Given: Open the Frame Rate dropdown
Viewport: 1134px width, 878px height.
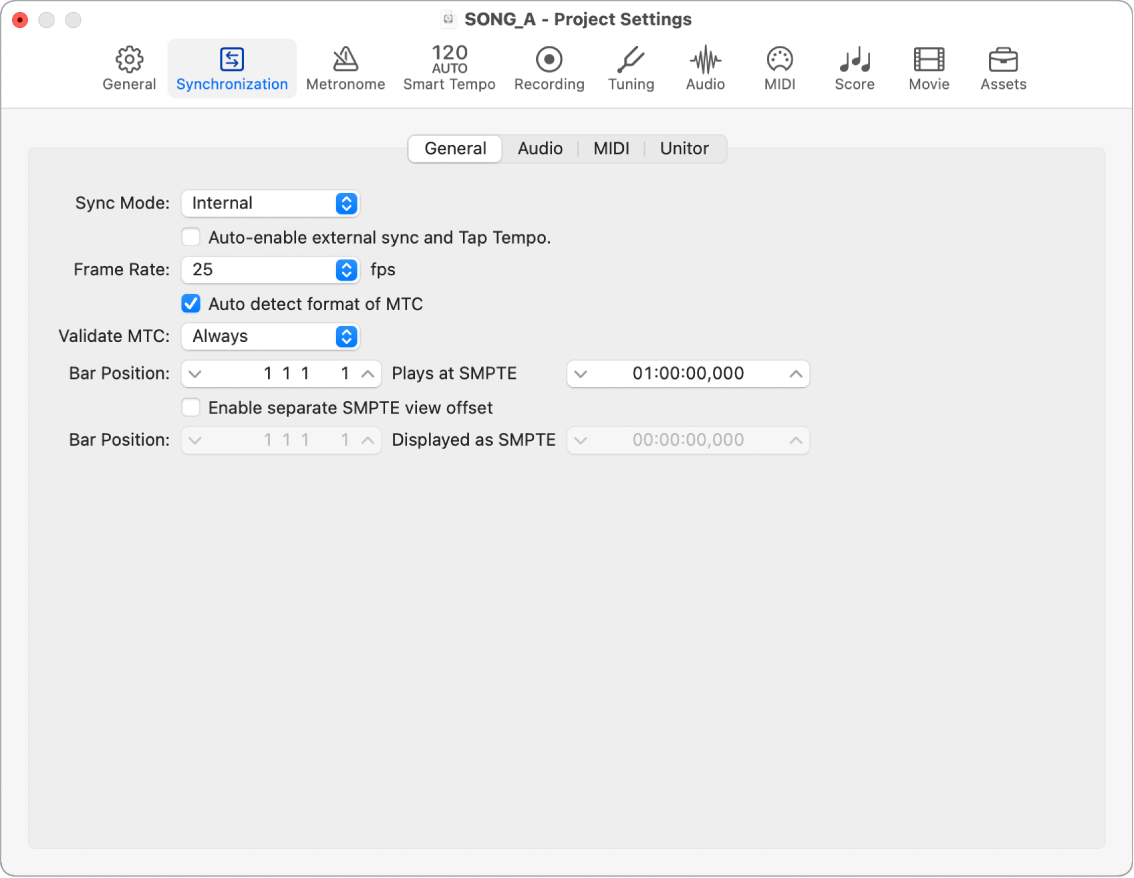Looking at the screenshot, I should 270,270.
